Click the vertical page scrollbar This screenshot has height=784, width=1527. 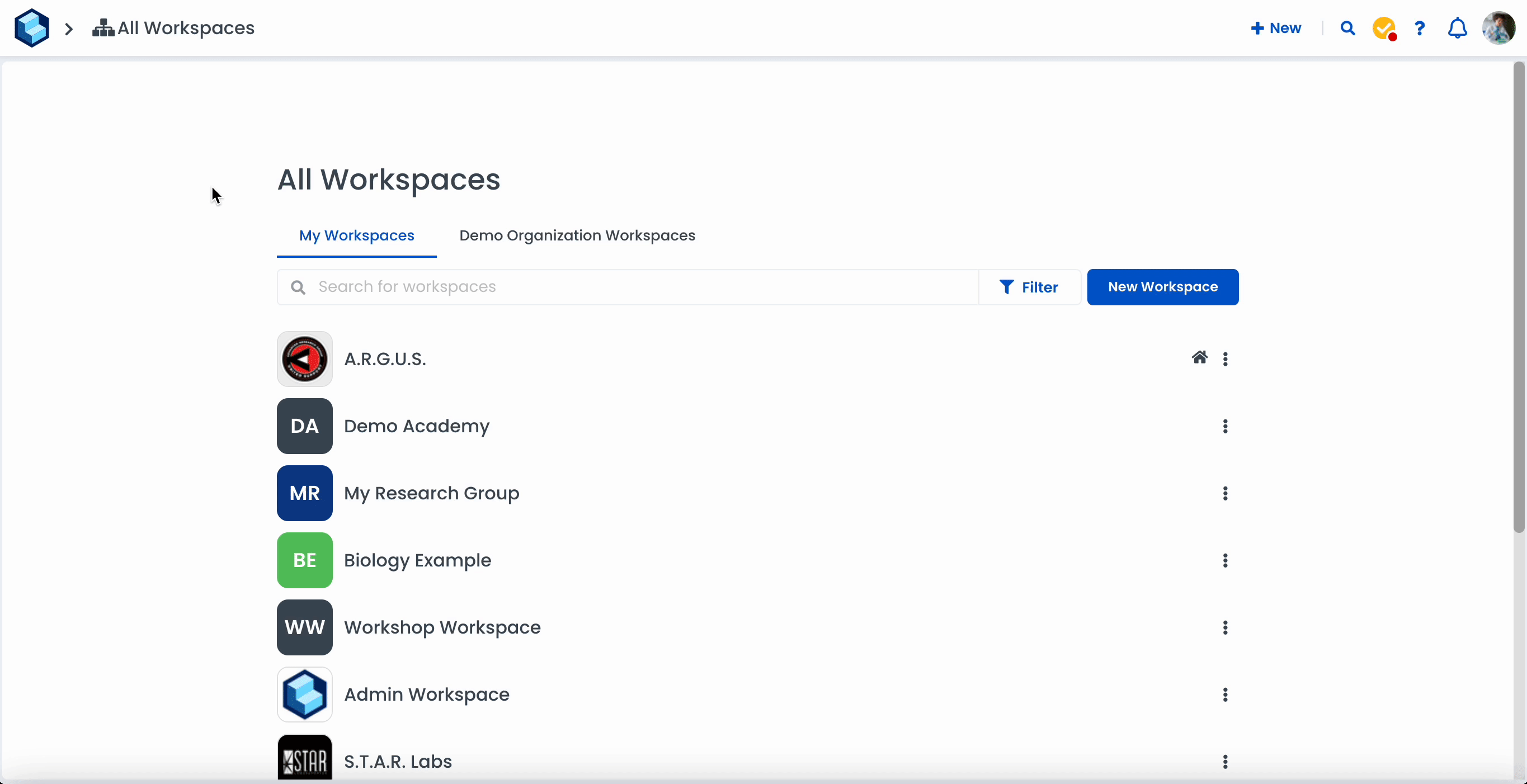click(1519, 296)
